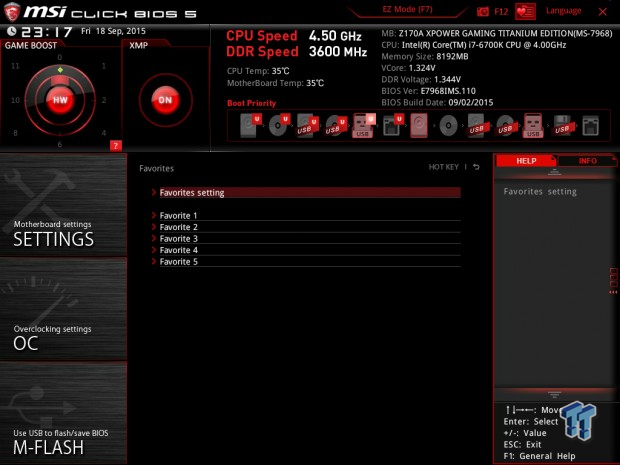Toggle the Game Boost HW knob
The width and height of the screenshot is (620, 465).
click(60, 100)
